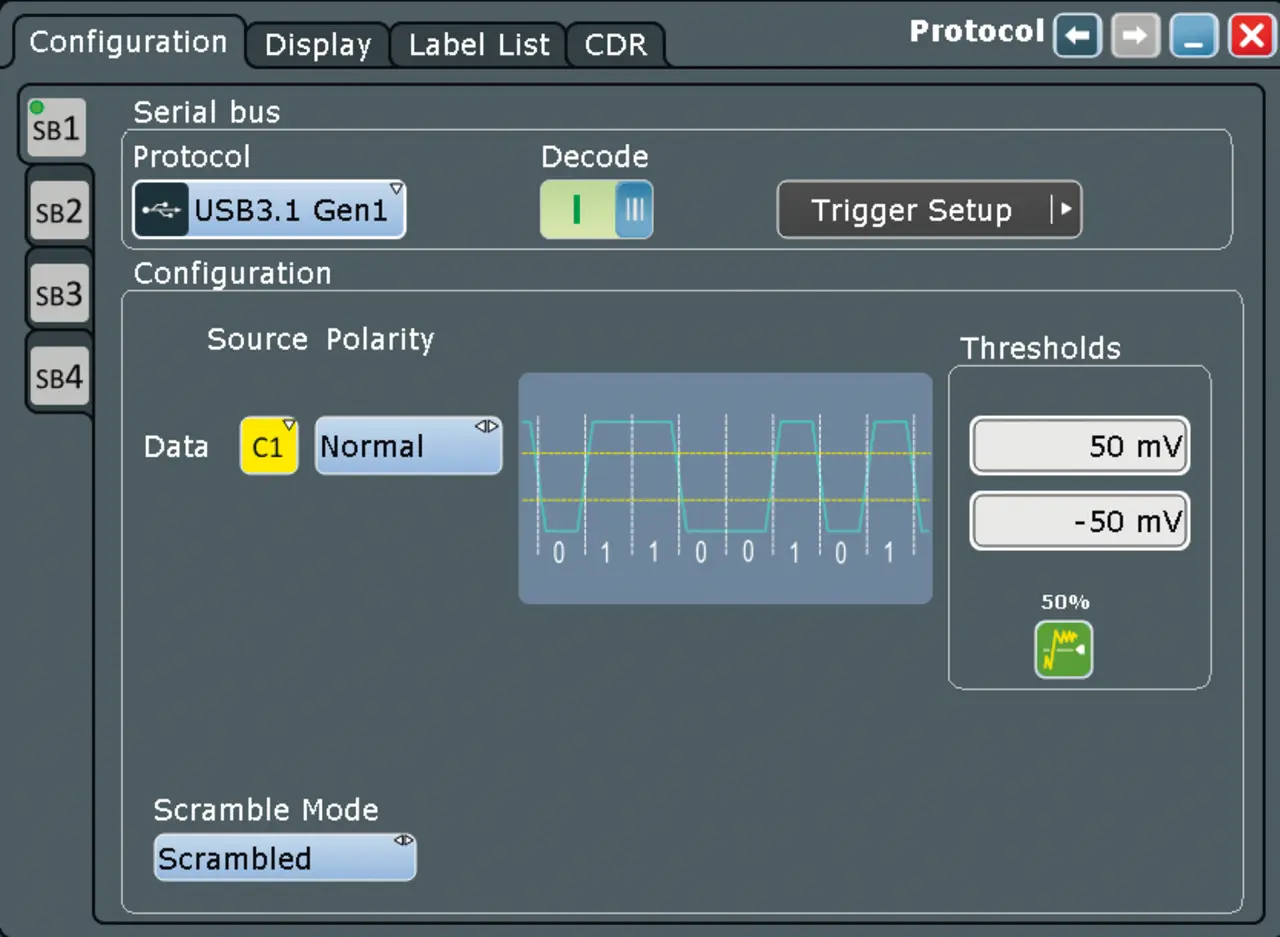This screenshot has height=937, width=1280.
Task: Toggle the Decode switch
Action: coord(596,210)
